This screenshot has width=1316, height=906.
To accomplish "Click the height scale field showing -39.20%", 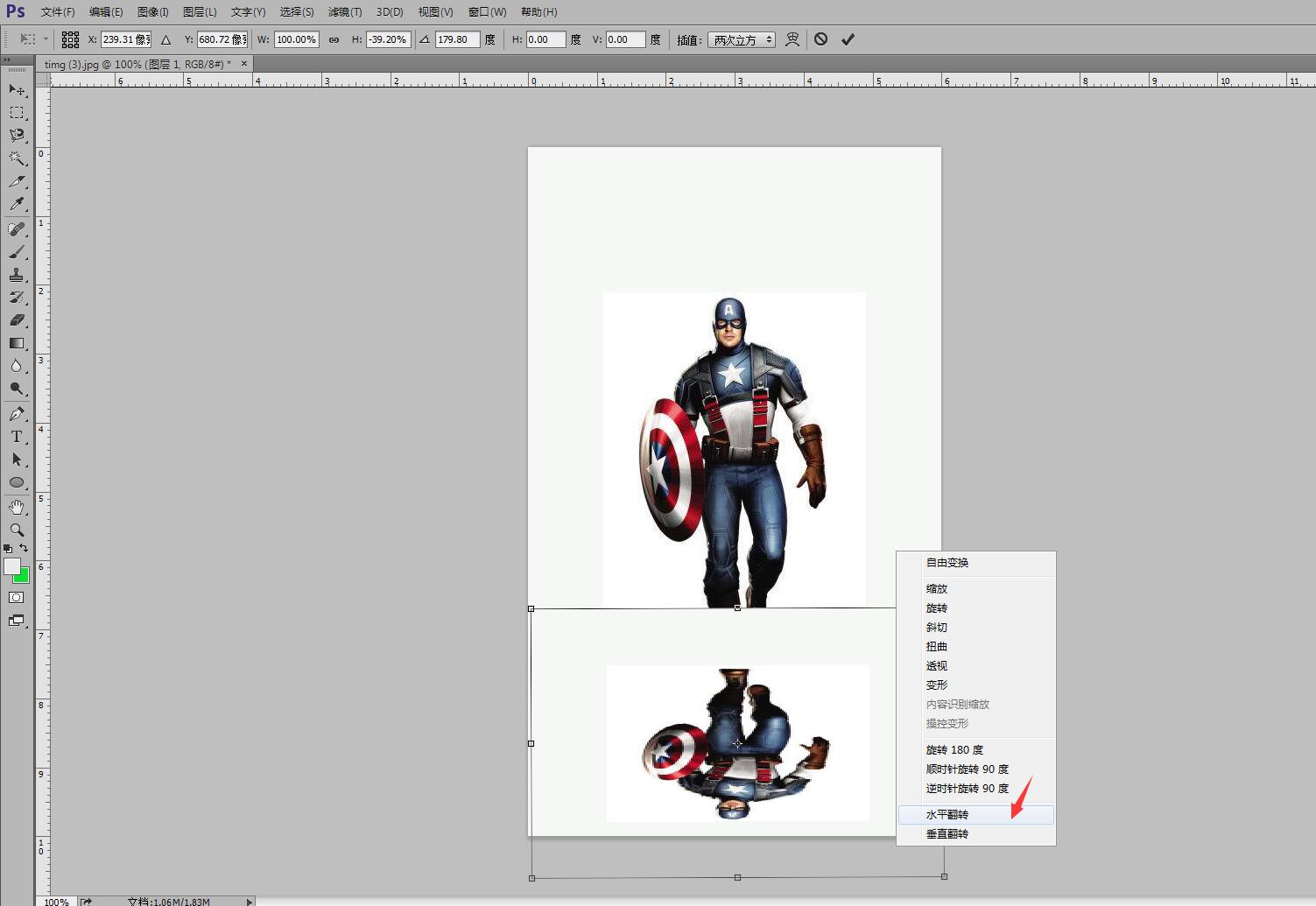I will [x=388, y=39].
